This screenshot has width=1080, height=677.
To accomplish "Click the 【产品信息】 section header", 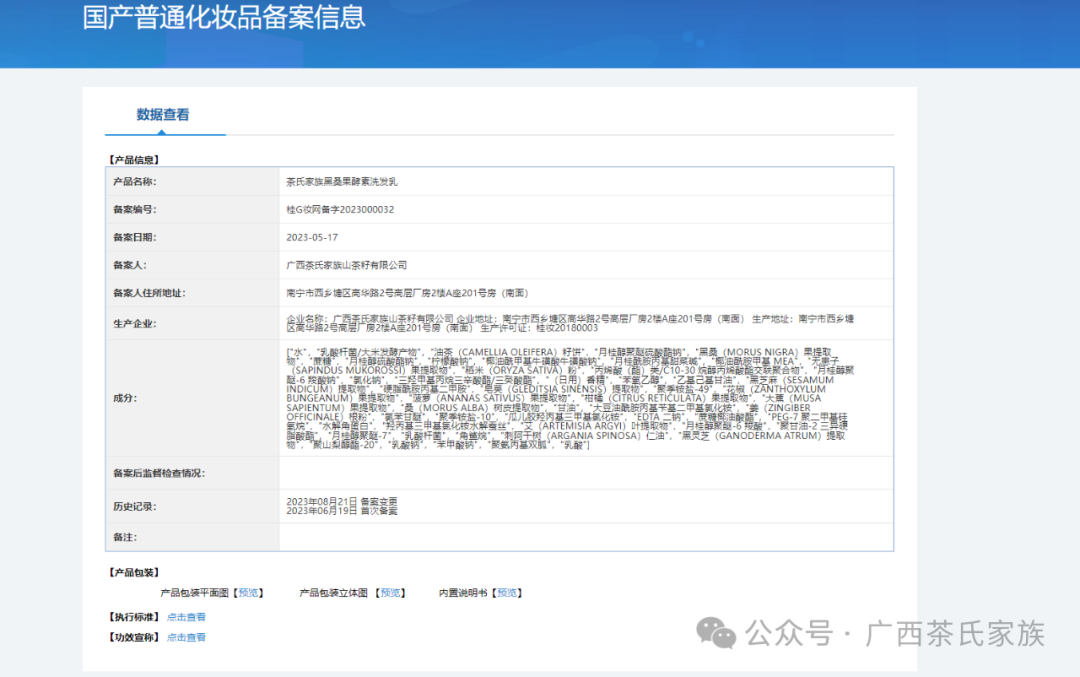I will click(x=134, y=160).
